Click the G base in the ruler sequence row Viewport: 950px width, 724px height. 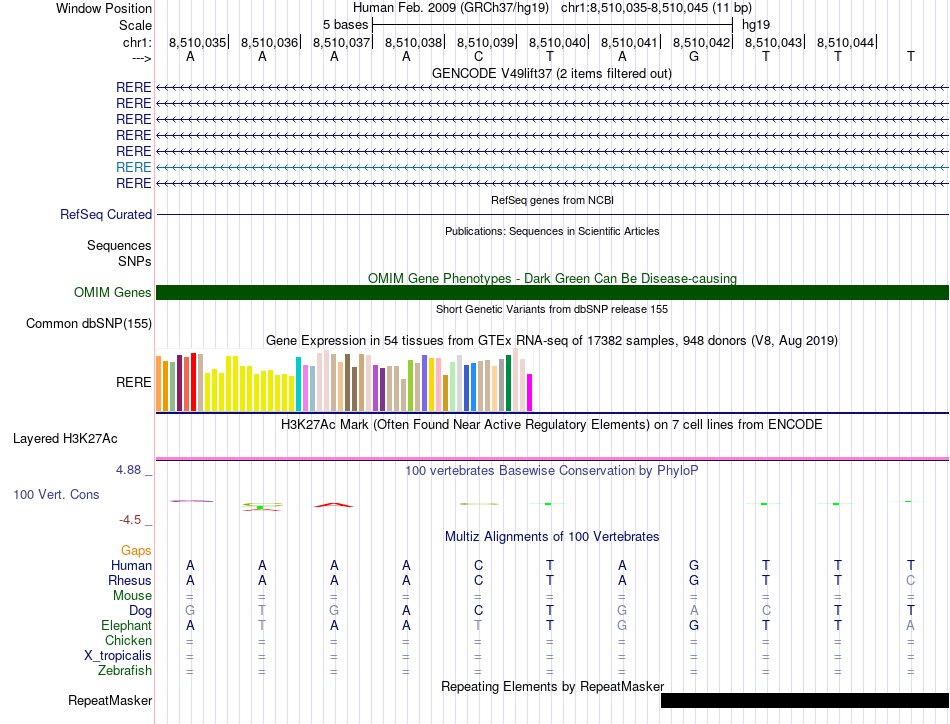pyautogui.click(x=694, y=57)
